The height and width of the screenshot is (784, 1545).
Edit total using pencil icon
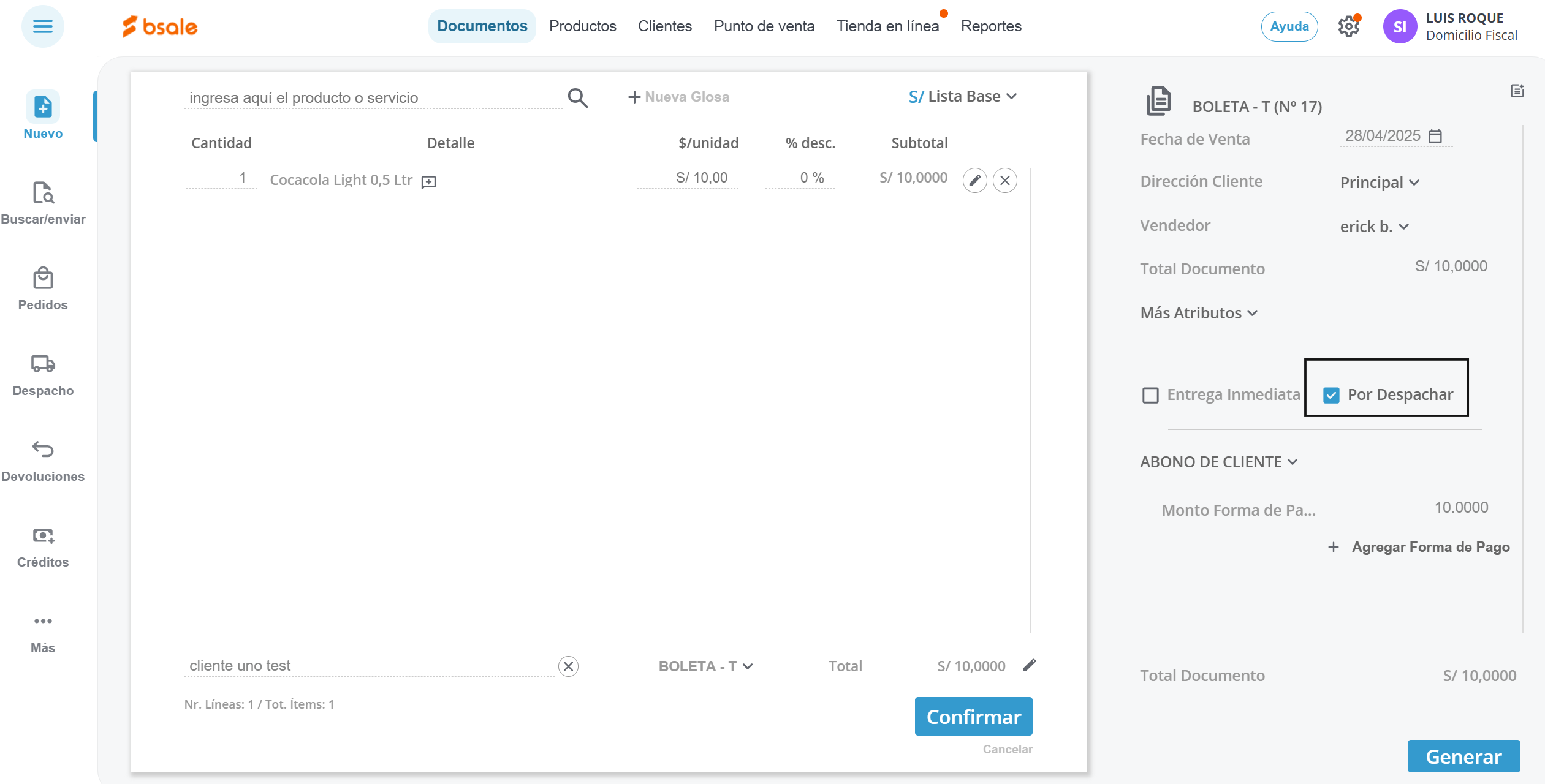click(1030, 665)
